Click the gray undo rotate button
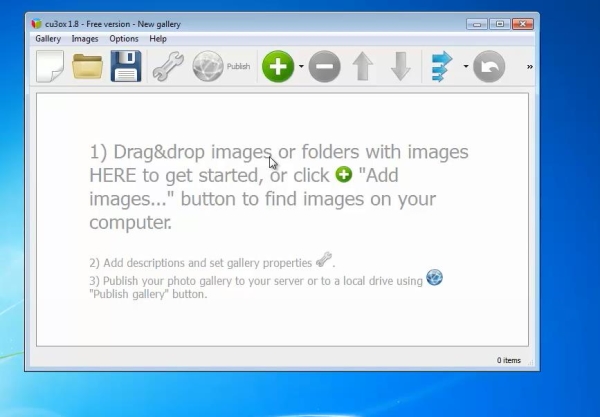 (489, 67)
